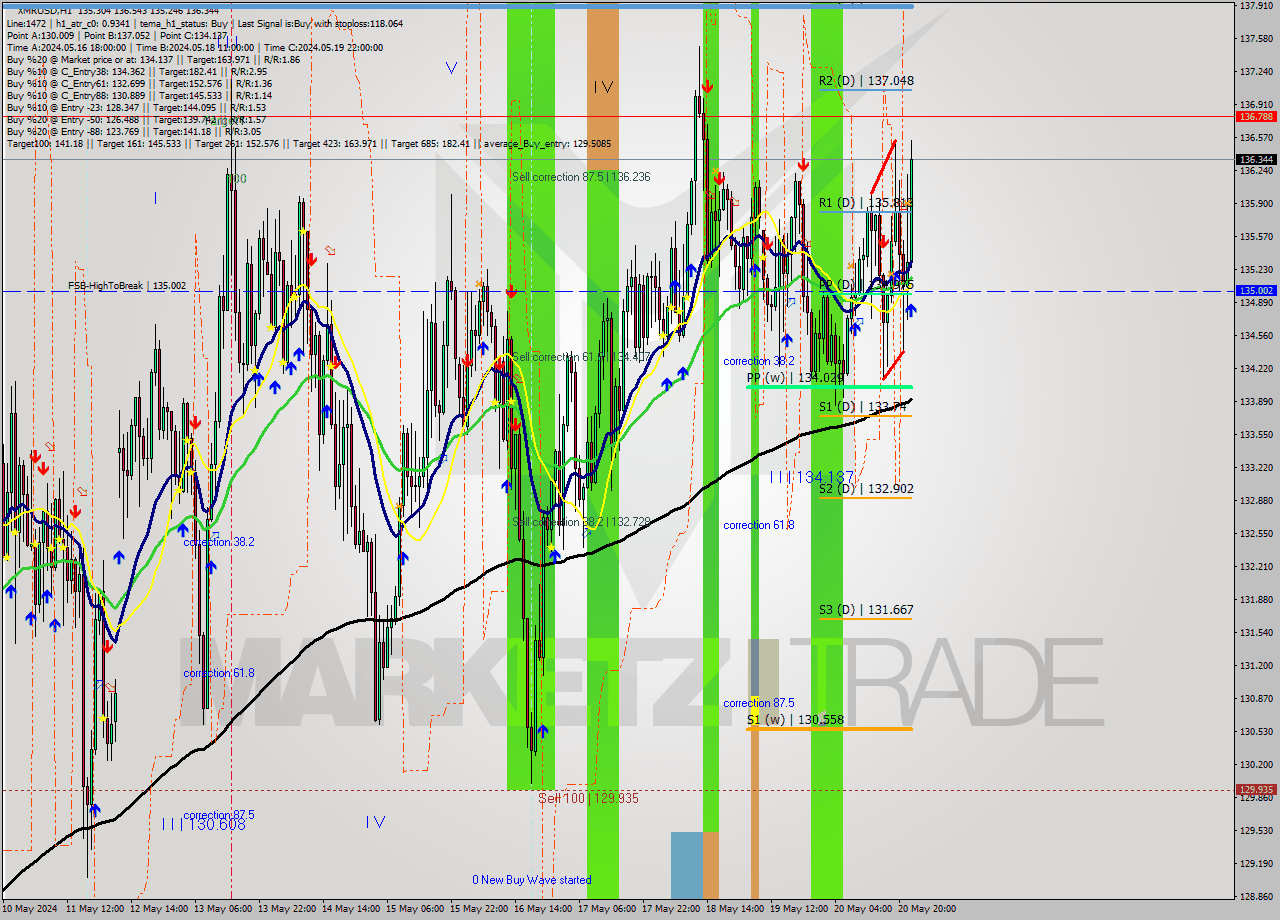The image size is (1280, 920).
Task: Click the 'correction 87.5' label above 'I I I 130.608'
Action: 219,815
